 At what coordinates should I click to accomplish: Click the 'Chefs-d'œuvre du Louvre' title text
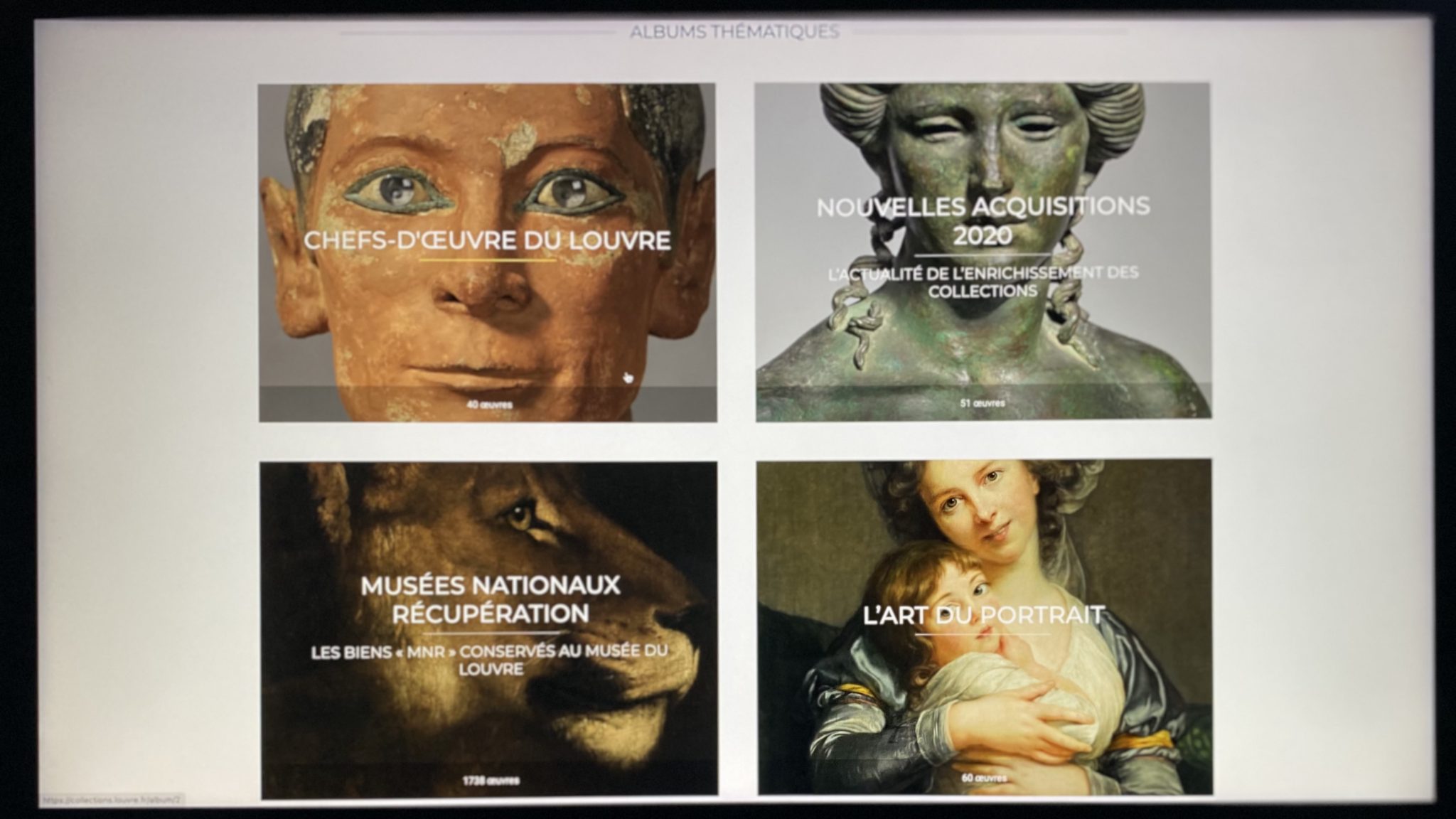click(x=487, y=240)
